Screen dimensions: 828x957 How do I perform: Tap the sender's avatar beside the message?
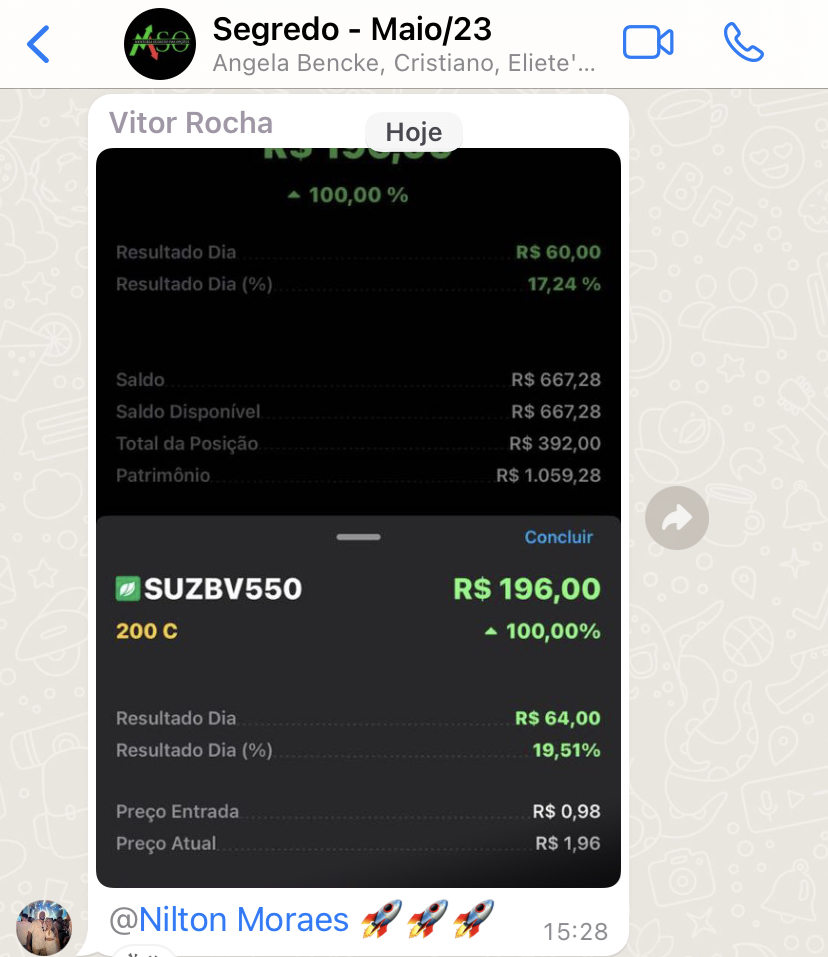tap(45, 926)
